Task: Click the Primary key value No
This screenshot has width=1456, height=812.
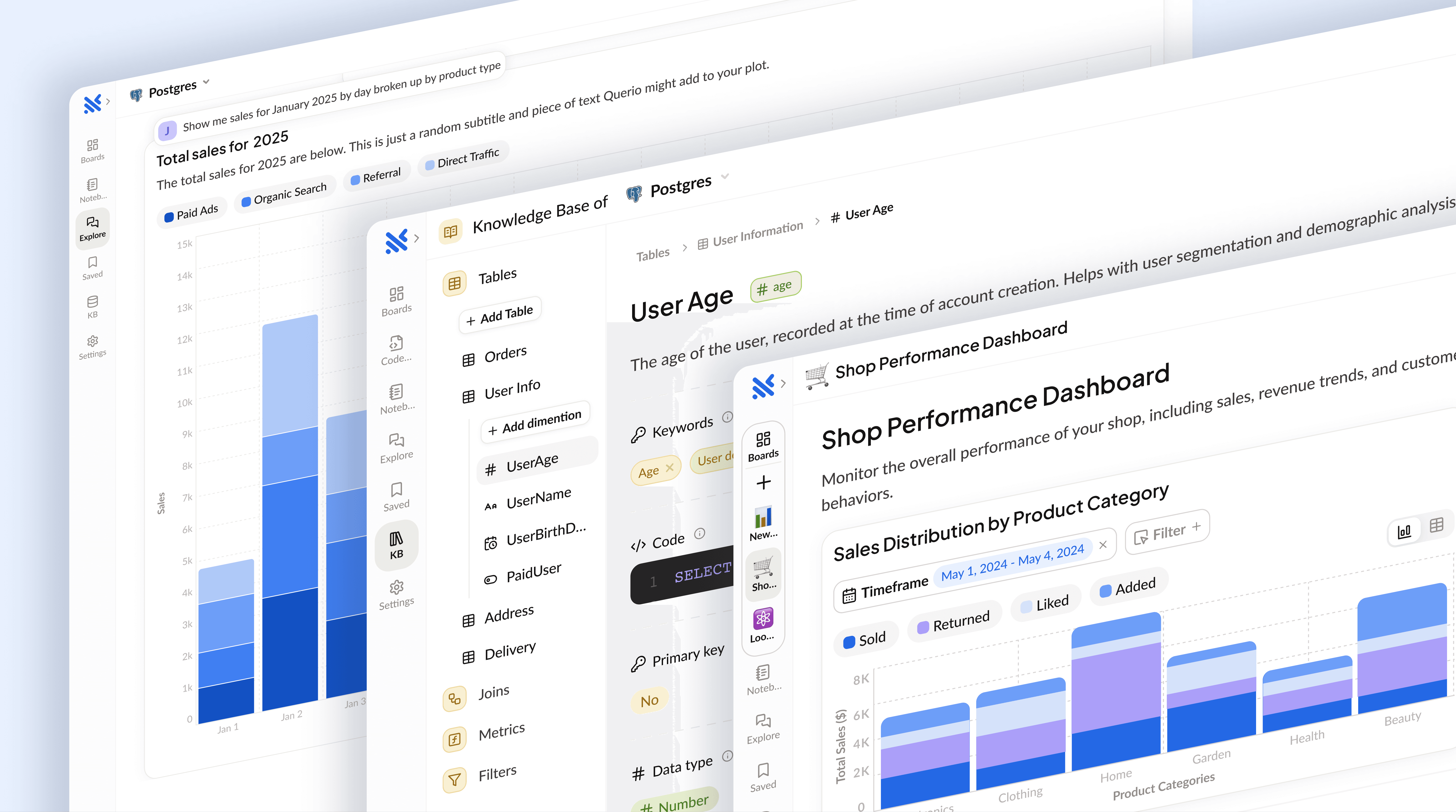Action: [649, 701]
